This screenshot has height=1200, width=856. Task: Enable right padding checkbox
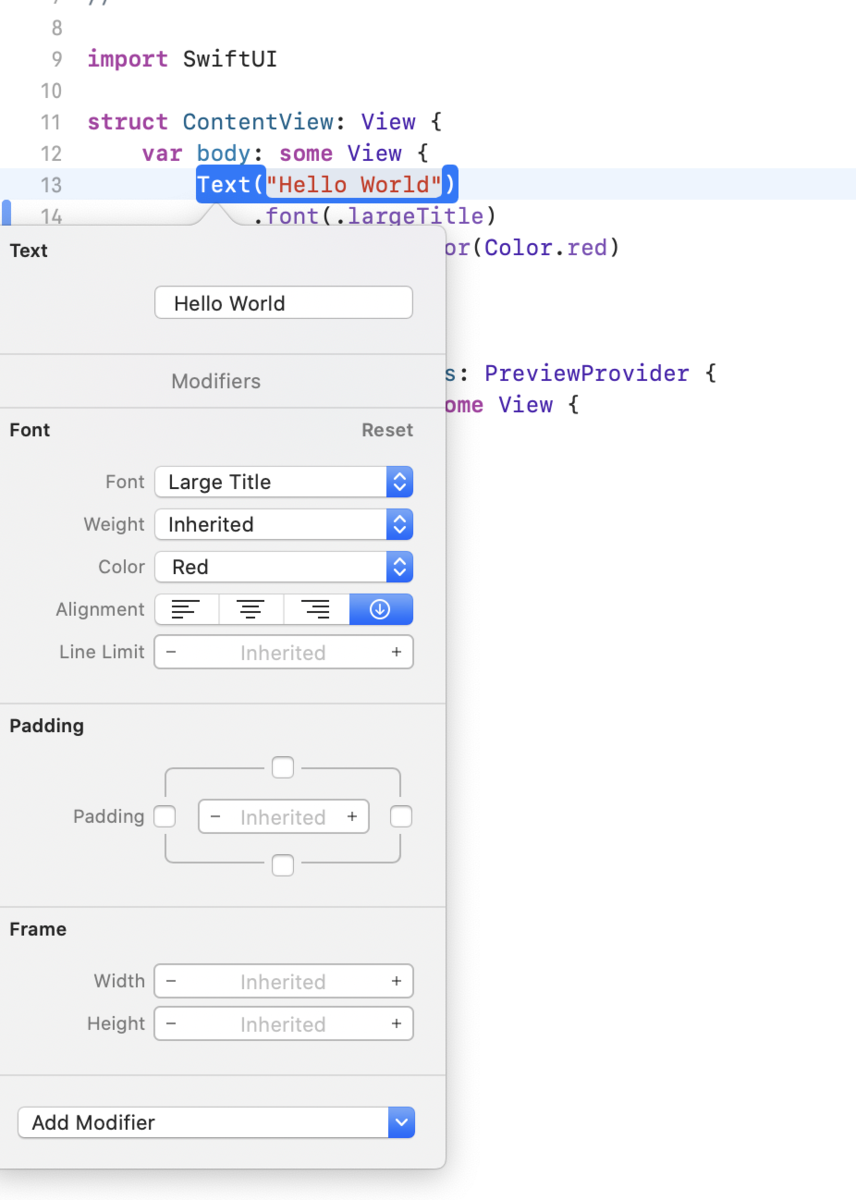(x=401, y=817)
